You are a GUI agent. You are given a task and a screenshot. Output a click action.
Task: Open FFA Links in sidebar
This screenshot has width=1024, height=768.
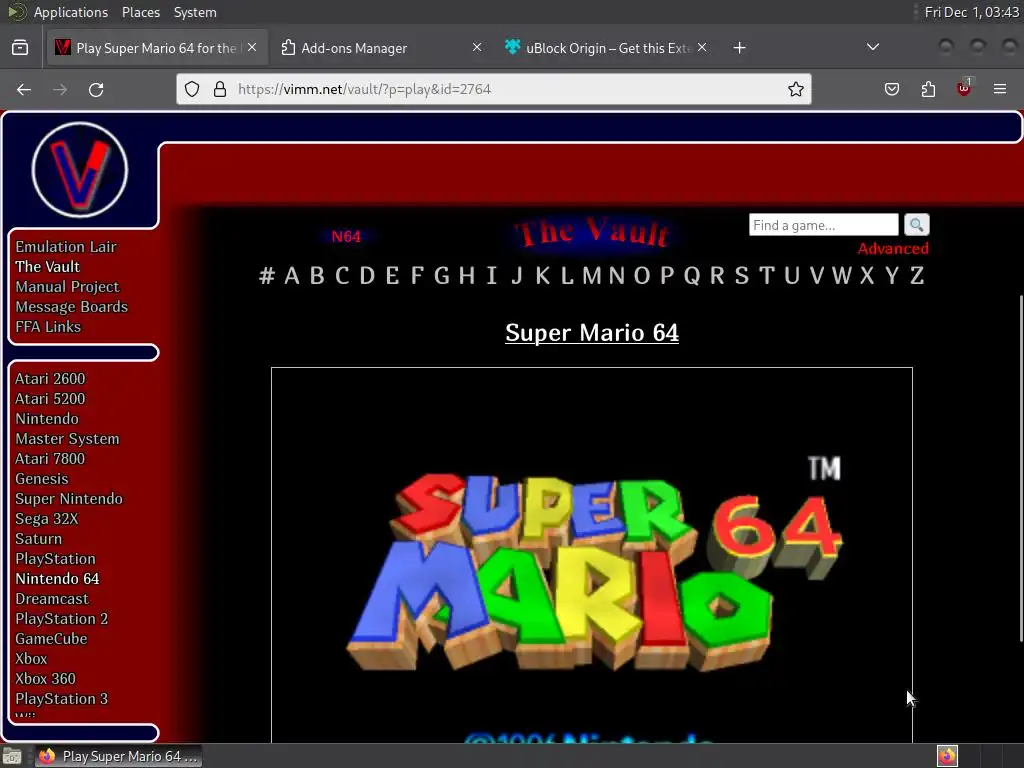tap(48, 327)
